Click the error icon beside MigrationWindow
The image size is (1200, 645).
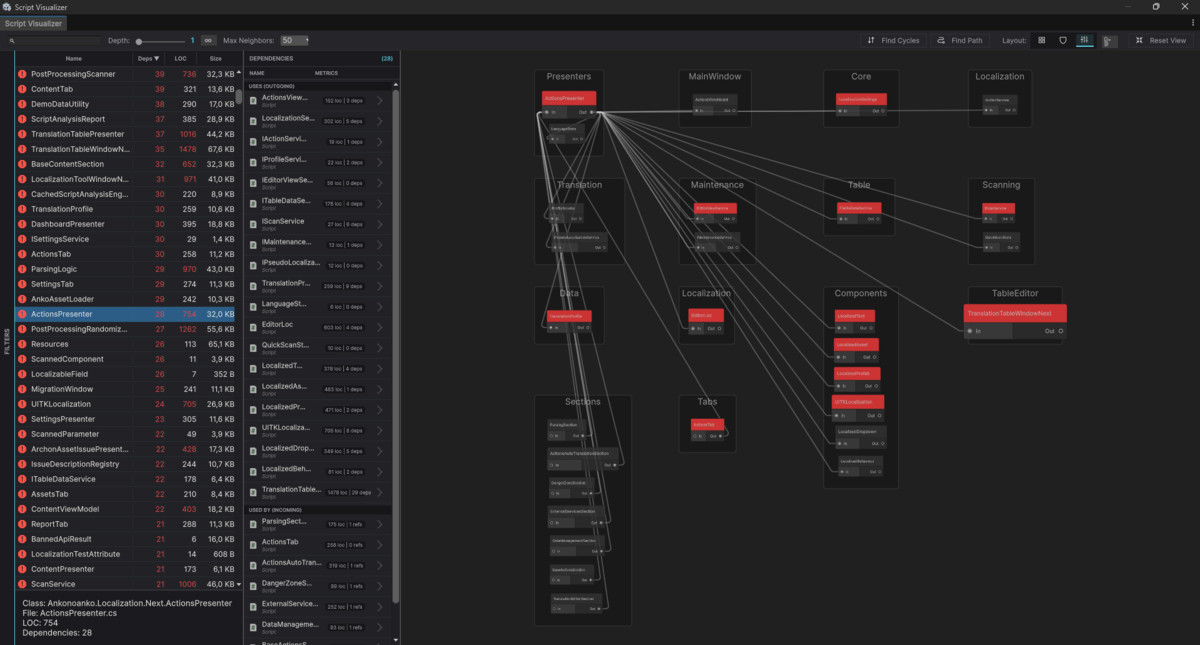click(x=23, y=389)
